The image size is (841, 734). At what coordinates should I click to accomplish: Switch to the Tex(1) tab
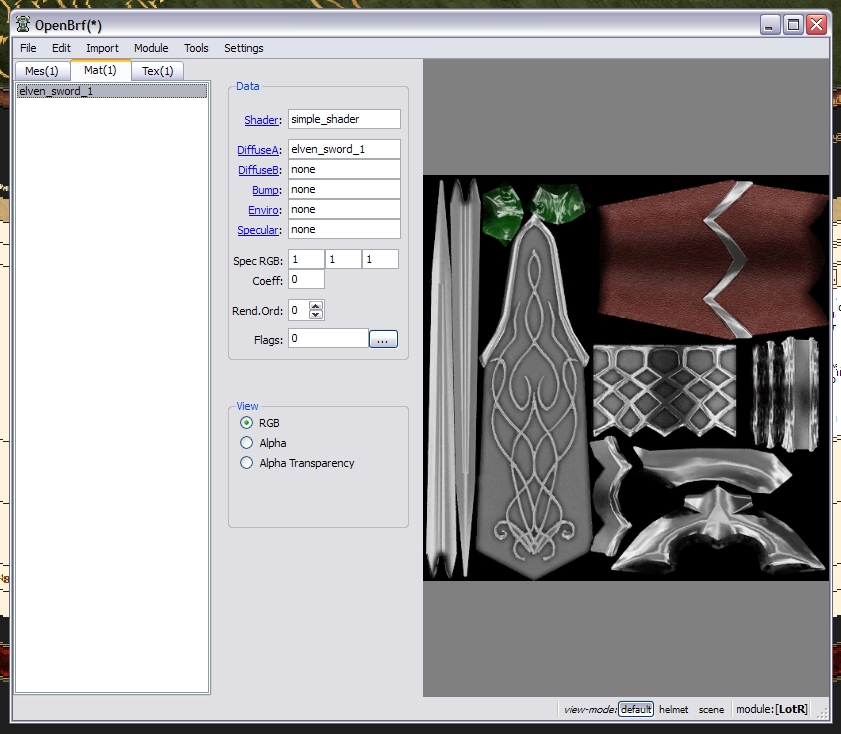point(157,71)
